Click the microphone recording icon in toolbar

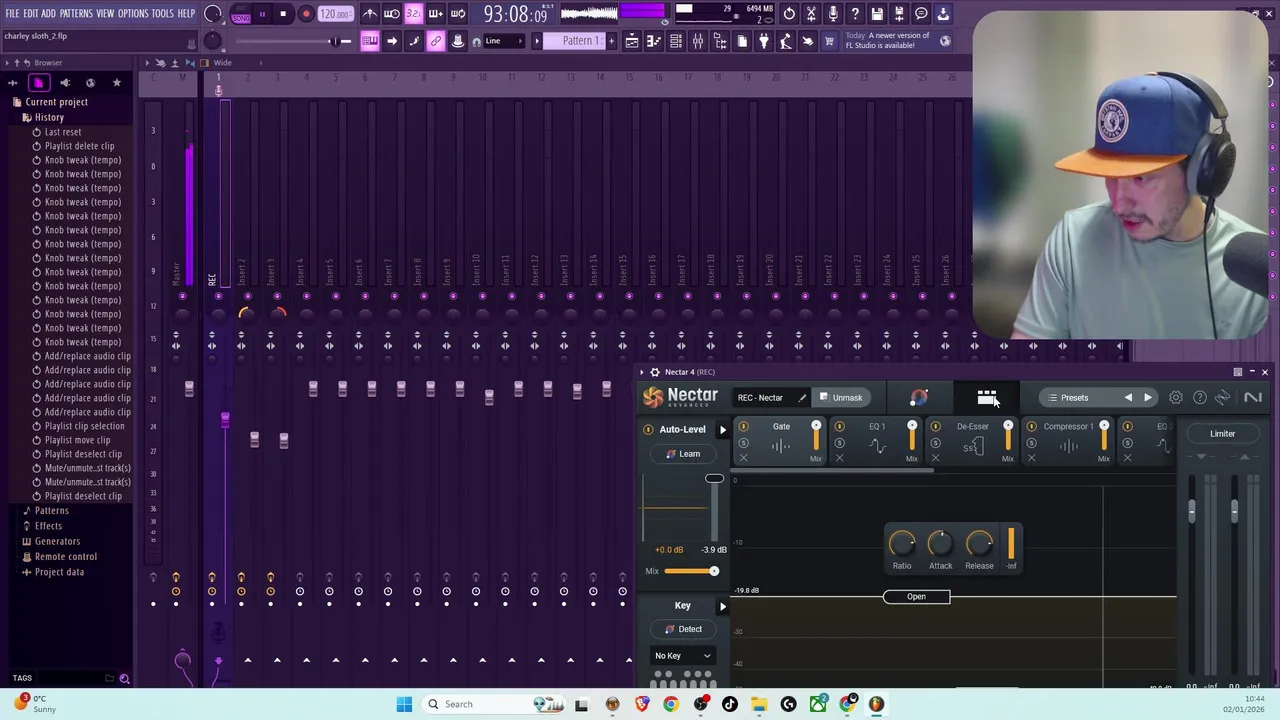833,14
